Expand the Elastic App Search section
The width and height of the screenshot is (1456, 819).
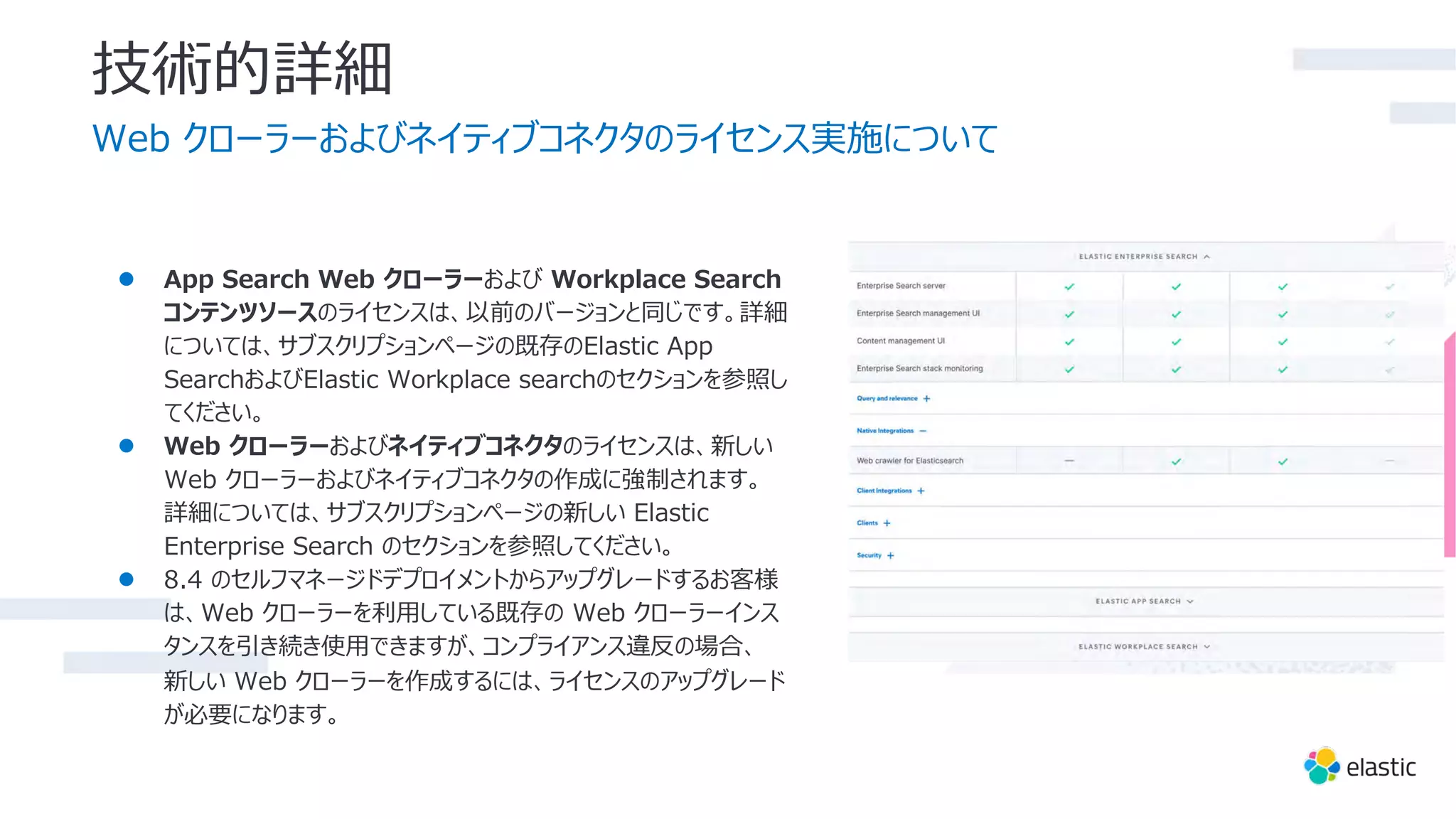[x=1145, y=601]
